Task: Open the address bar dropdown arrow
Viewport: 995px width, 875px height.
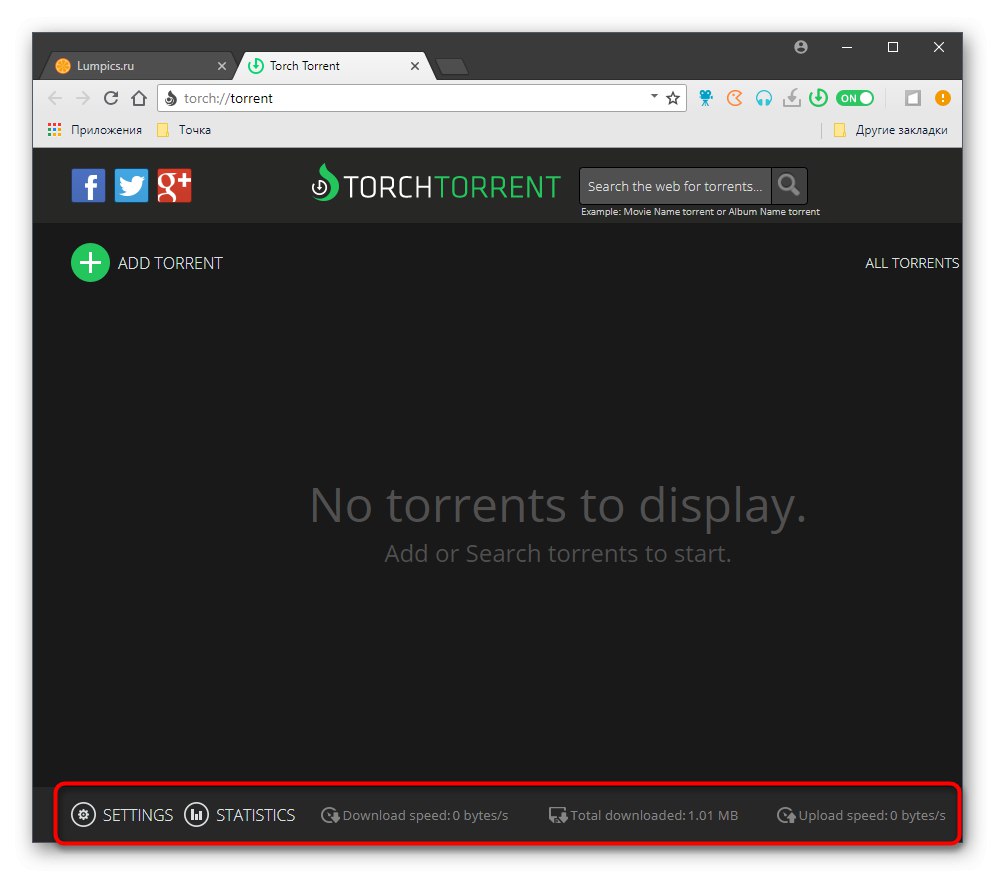Action: coord(654,97)
